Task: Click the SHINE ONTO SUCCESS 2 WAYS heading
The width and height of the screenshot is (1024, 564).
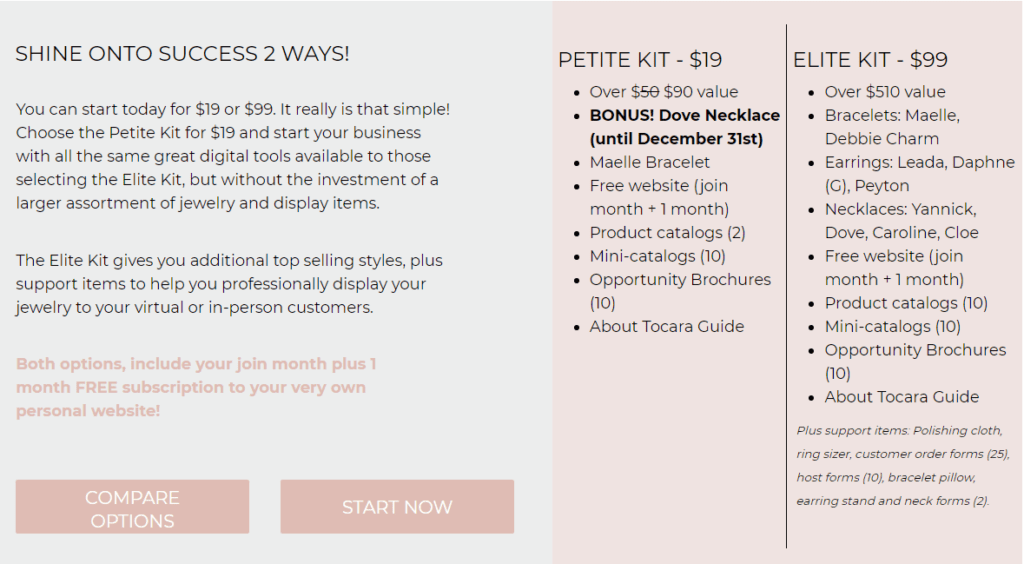Action: (182, 54)
